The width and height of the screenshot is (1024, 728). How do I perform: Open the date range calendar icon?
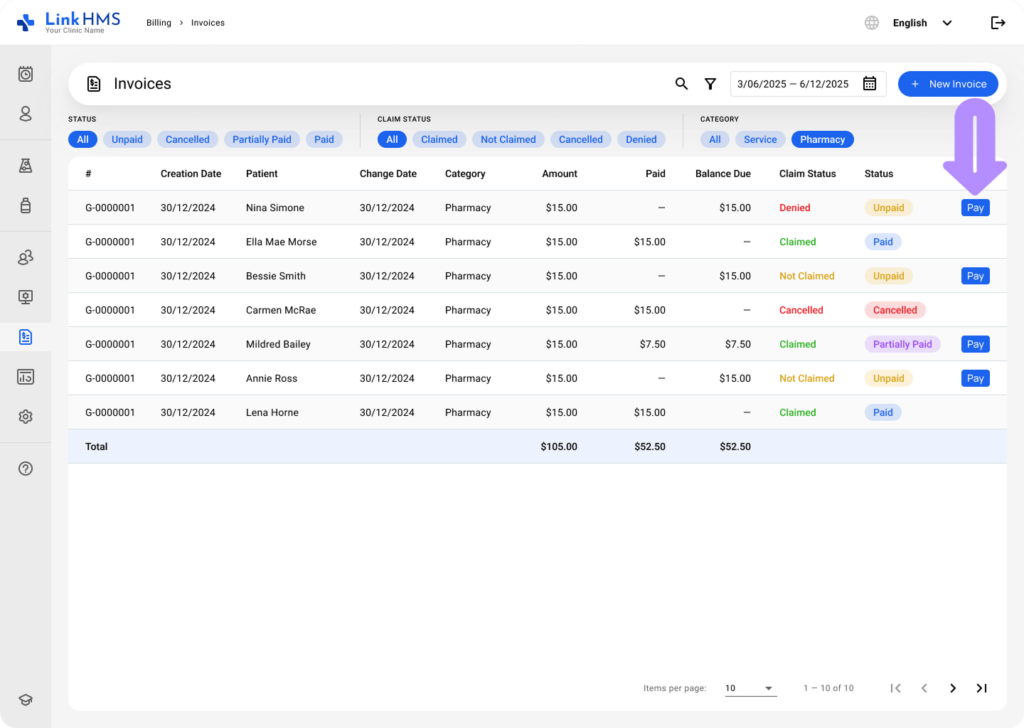(x=869, y=84)
